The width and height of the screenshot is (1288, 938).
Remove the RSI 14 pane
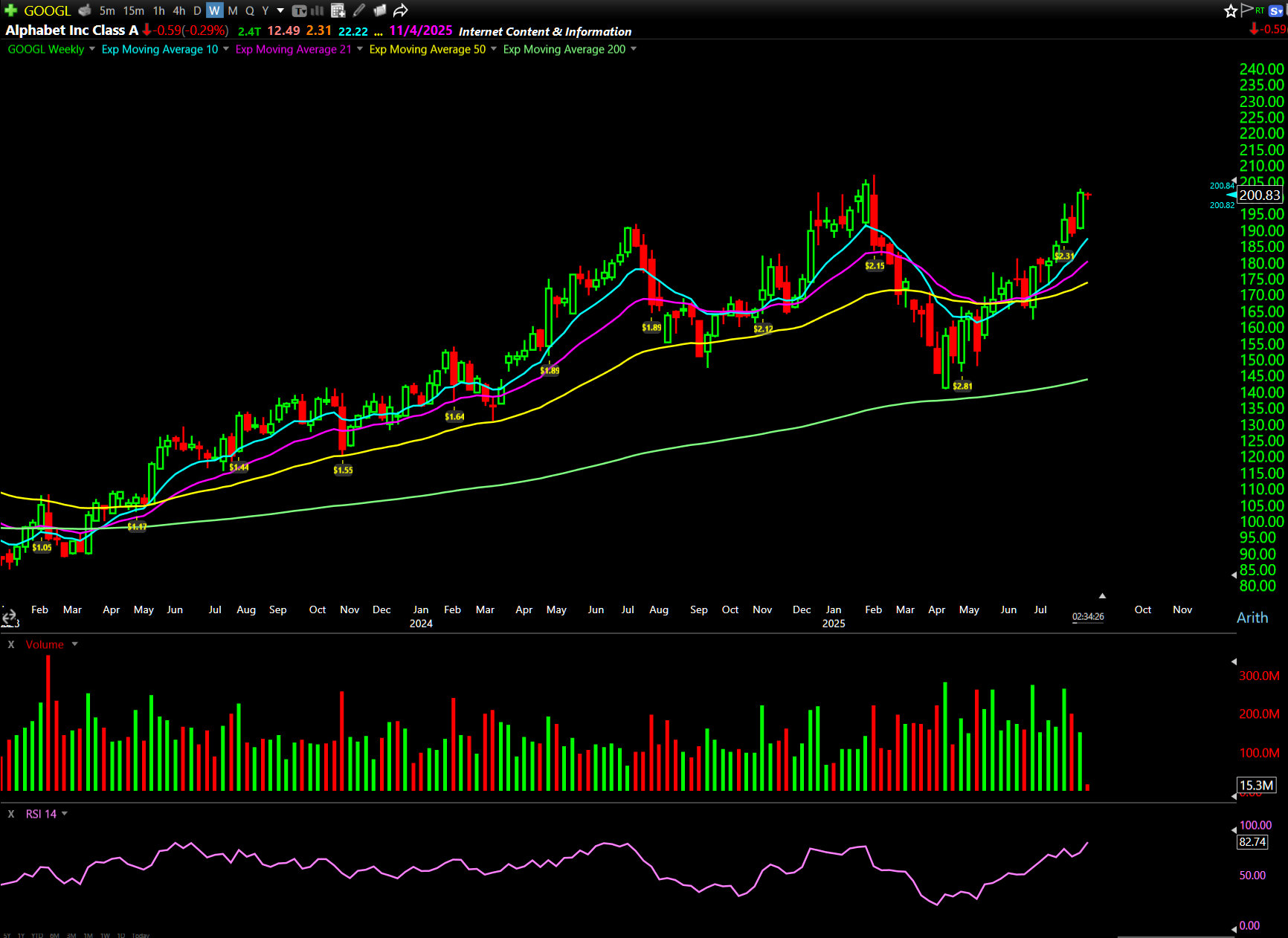coord(11,814)
